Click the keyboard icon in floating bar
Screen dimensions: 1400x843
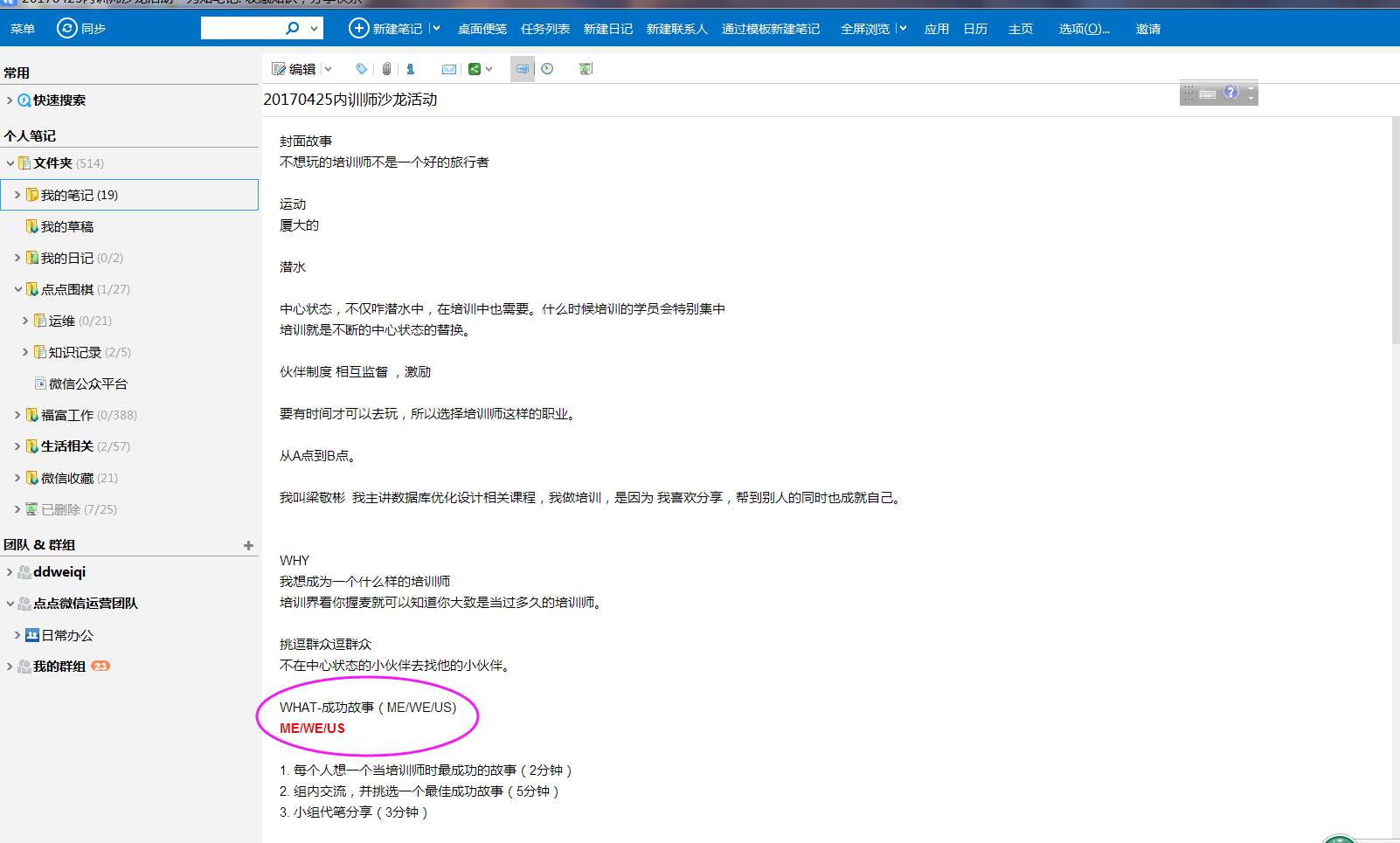1208,93
